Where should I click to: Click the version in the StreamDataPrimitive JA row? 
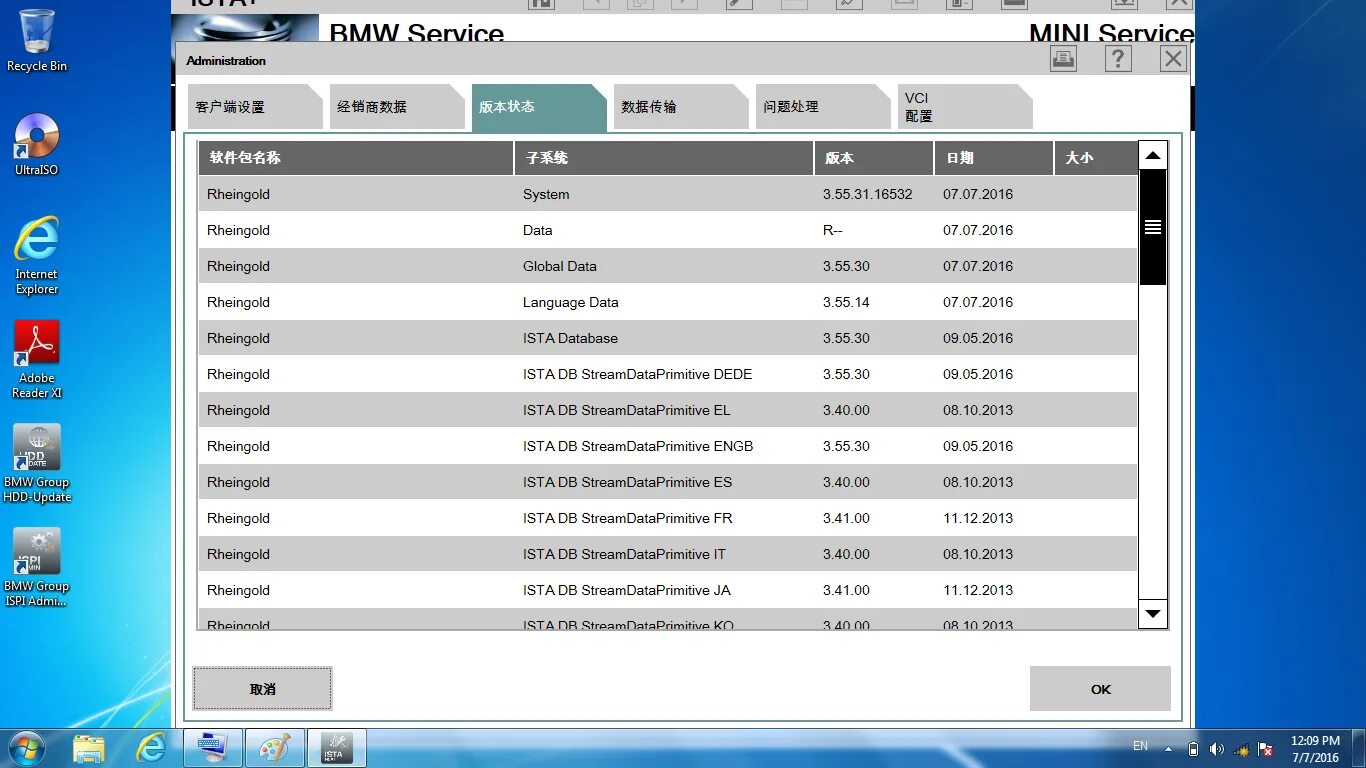[846, 590]
